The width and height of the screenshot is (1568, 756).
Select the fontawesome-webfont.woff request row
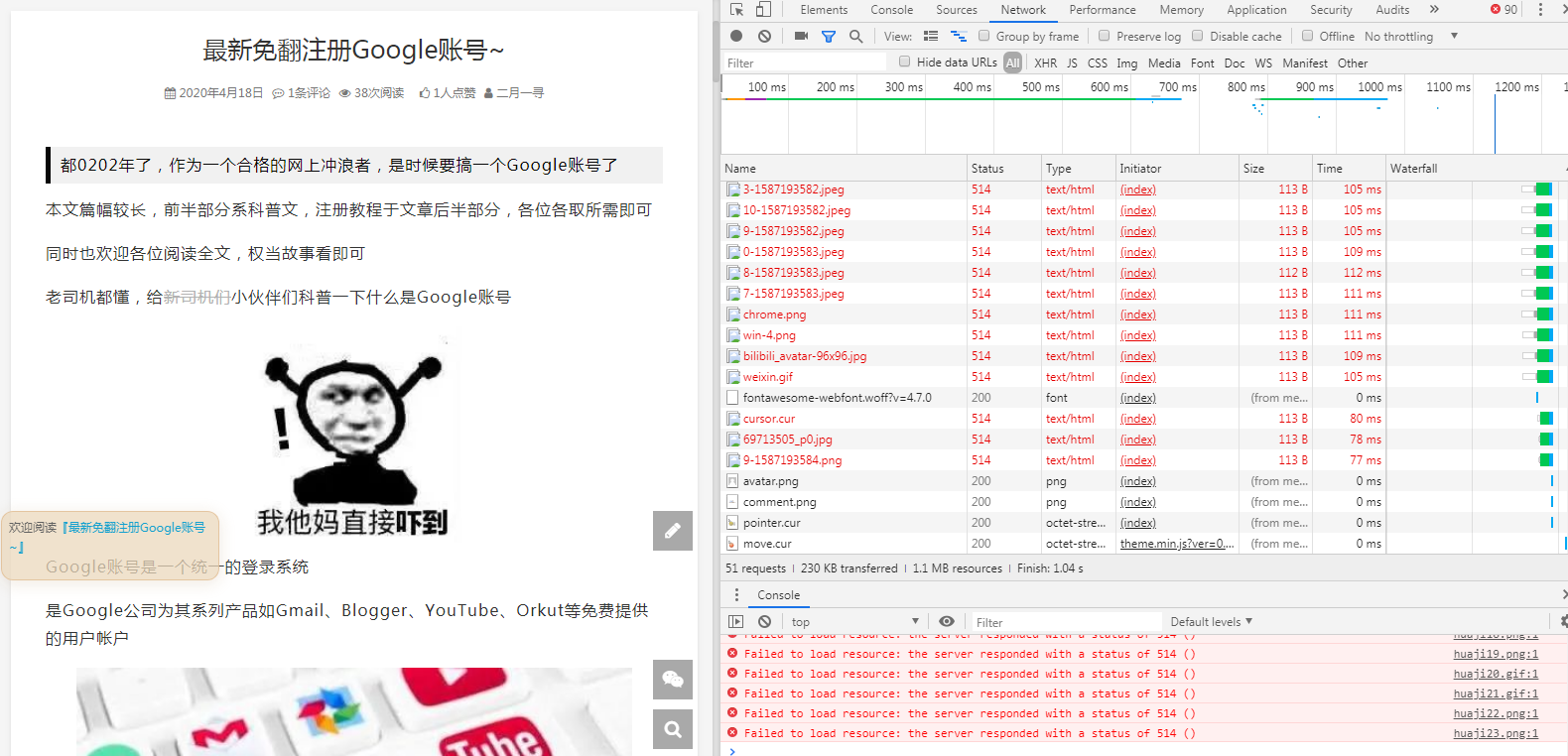(x=1144, y=398)
